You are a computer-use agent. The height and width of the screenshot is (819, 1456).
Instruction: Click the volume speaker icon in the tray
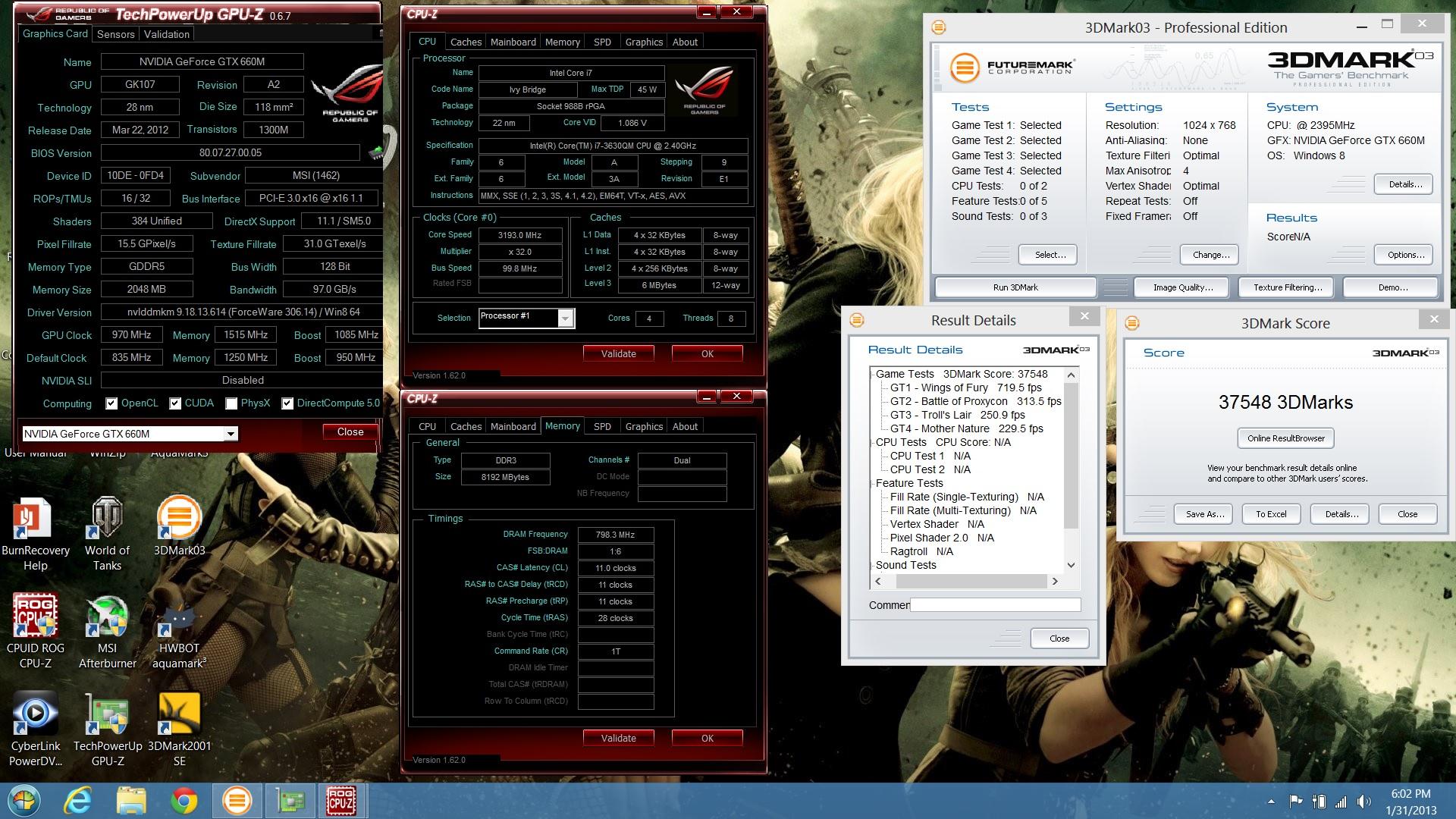(x=1363, y=802)
